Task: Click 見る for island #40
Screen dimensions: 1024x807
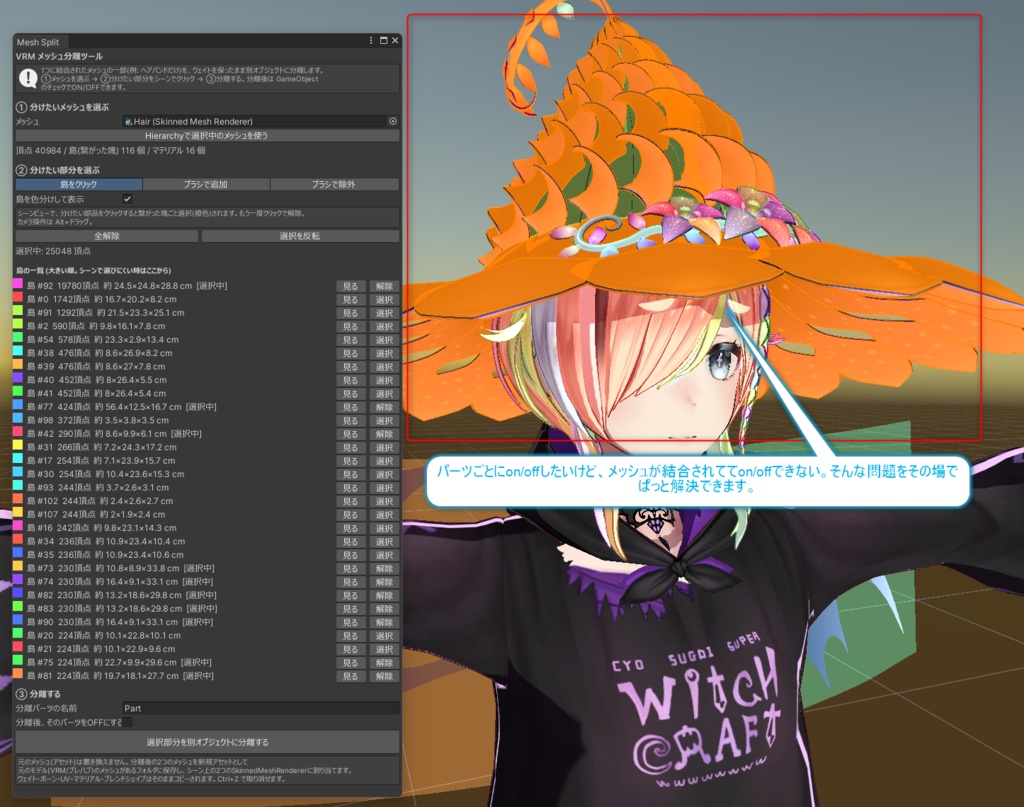Action: click(351, 380)
